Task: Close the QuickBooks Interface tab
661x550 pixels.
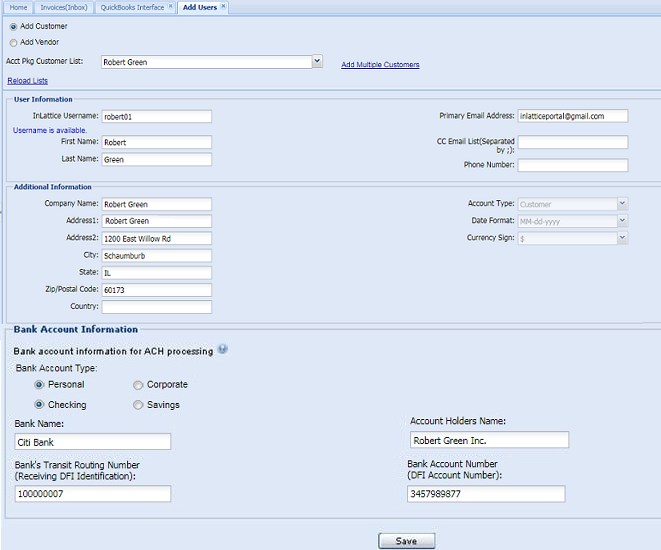Action: pyautogui.click(x=170, y=7)
